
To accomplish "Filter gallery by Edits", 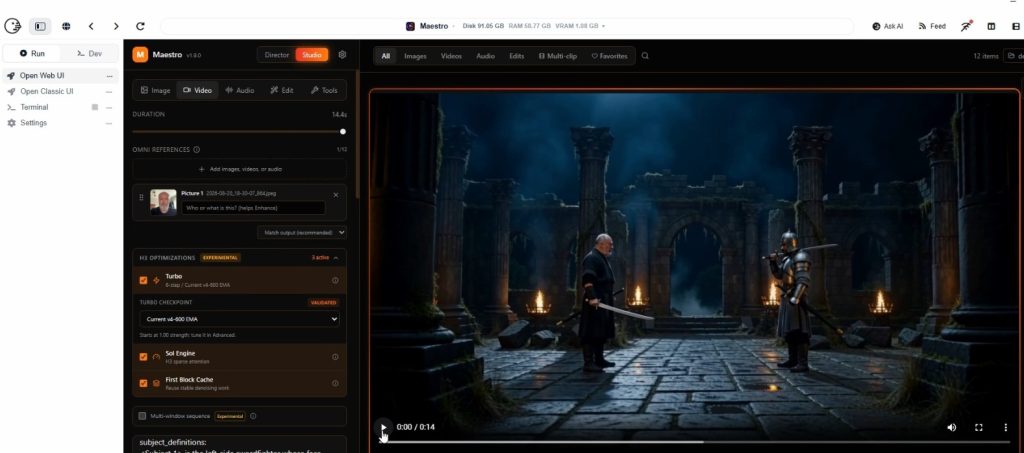I will tap(517, 56).
